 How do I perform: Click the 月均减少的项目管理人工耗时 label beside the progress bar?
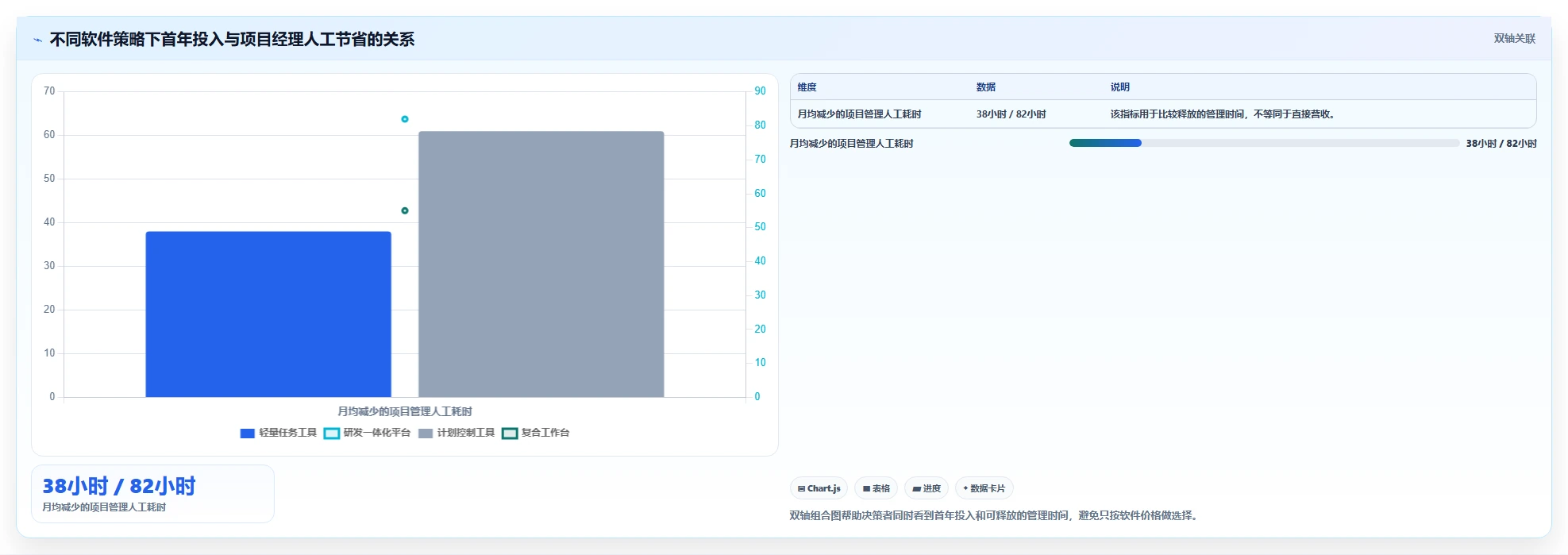tap(851, 144)
